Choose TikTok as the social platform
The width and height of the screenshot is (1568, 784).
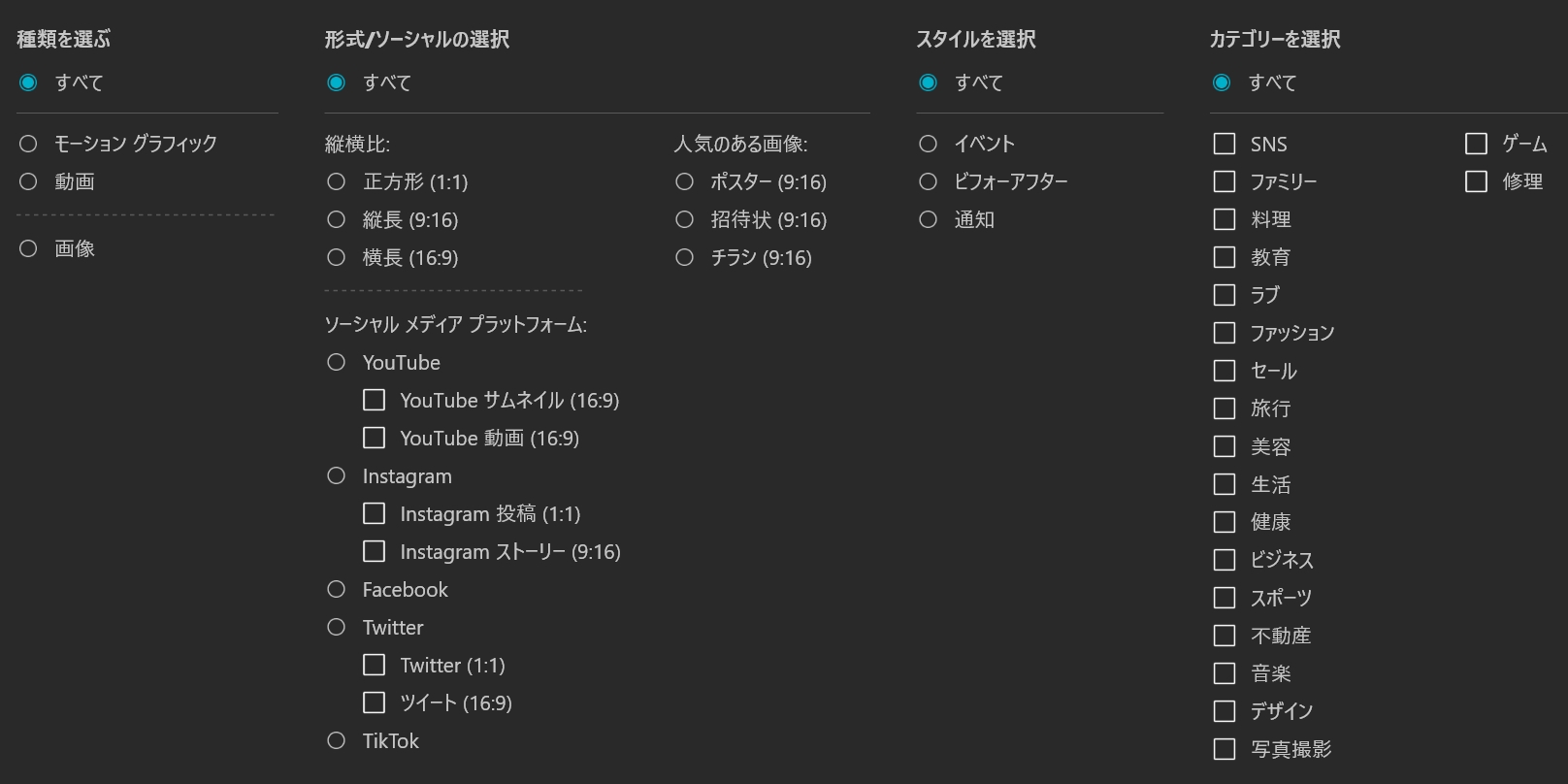coord(337,740)
